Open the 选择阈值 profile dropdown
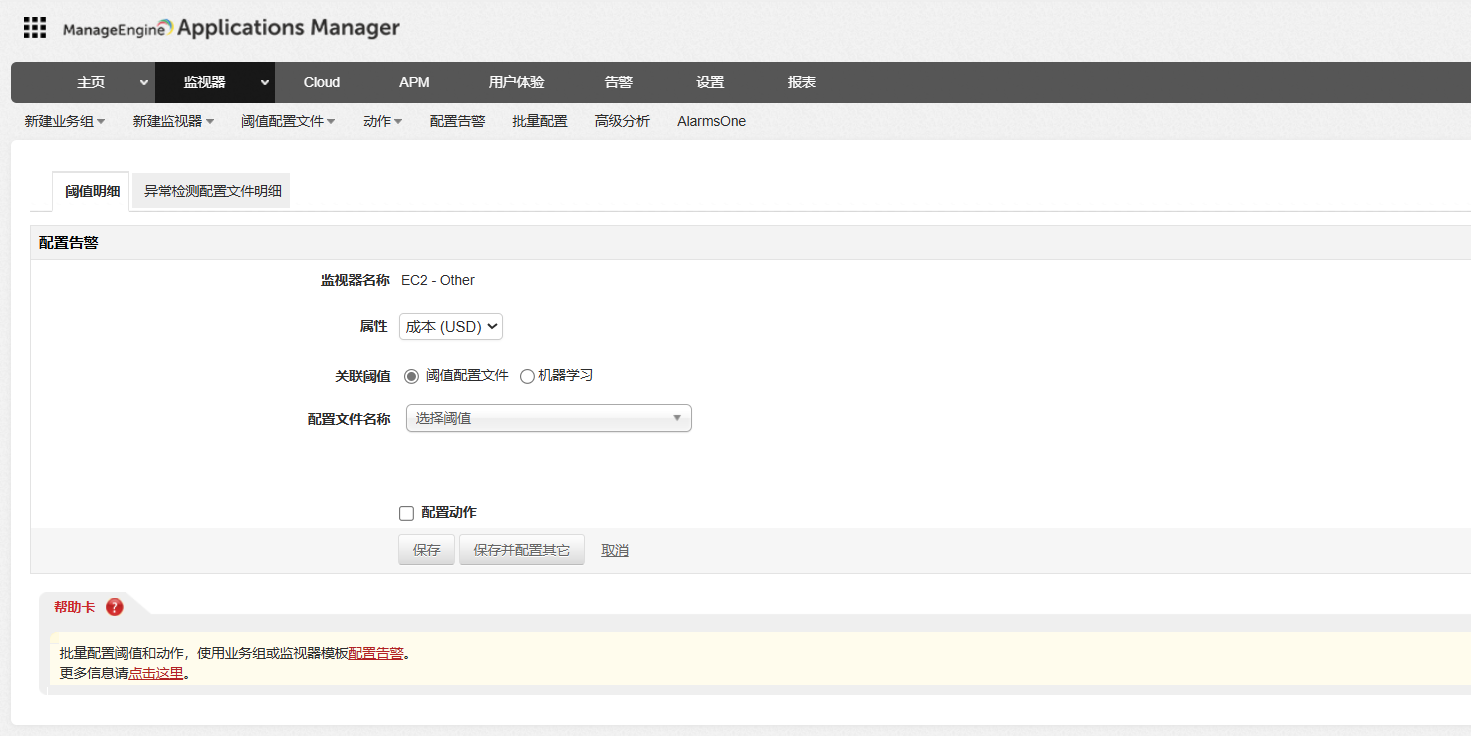This screenshot has height=736, width=1471. point(549,418)
